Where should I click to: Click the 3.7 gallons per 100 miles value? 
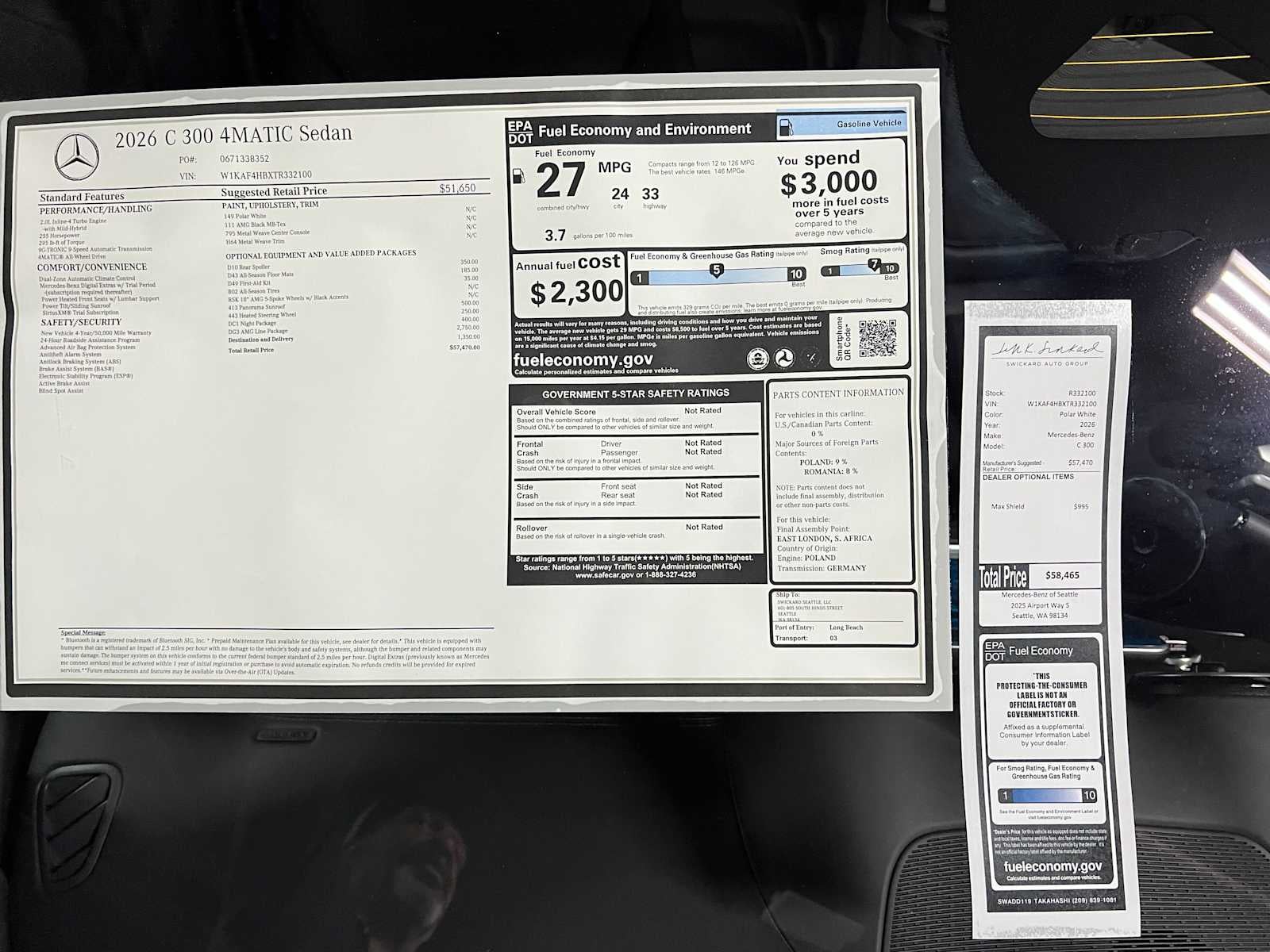click(x=556, y=236)
